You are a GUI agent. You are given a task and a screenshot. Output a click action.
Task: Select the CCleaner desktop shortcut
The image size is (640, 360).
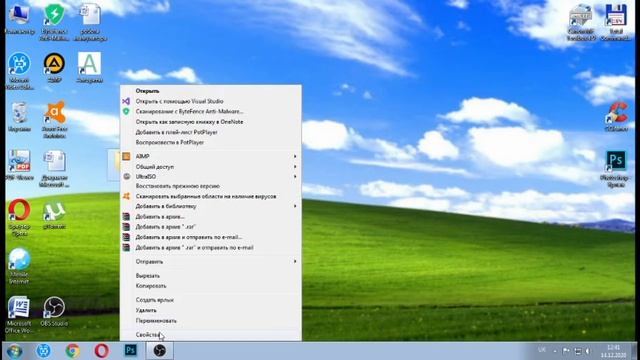[616, 117]
